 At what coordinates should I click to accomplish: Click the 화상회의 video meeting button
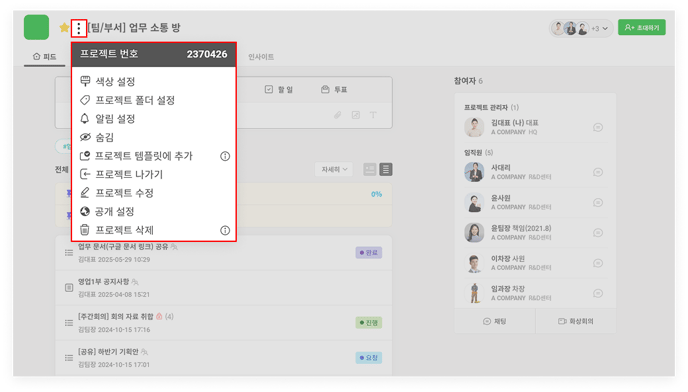[x=576, y=321]
